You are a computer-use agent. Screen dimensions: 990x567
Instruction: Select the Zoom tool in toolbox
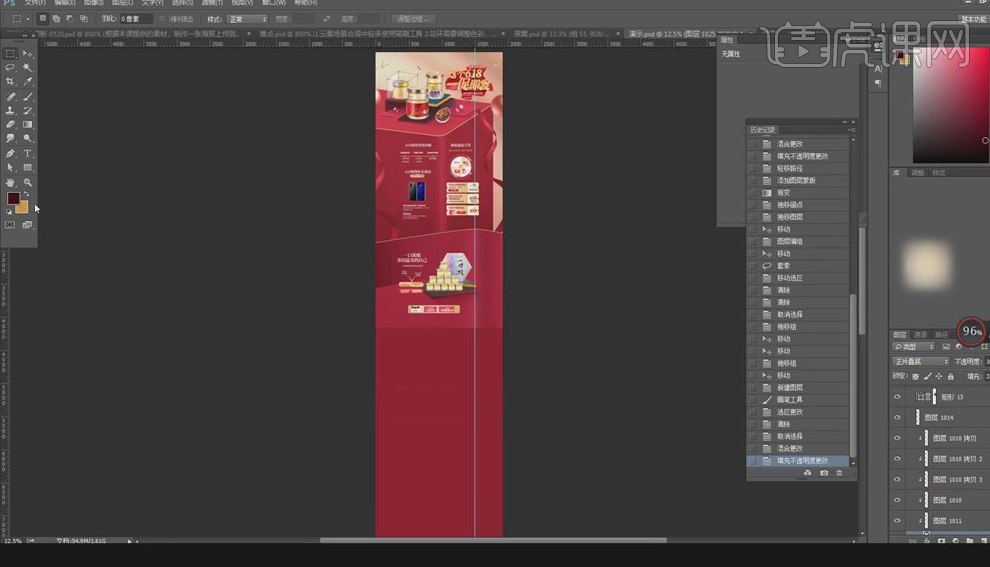pyautogui.click(x=28, y=182)
